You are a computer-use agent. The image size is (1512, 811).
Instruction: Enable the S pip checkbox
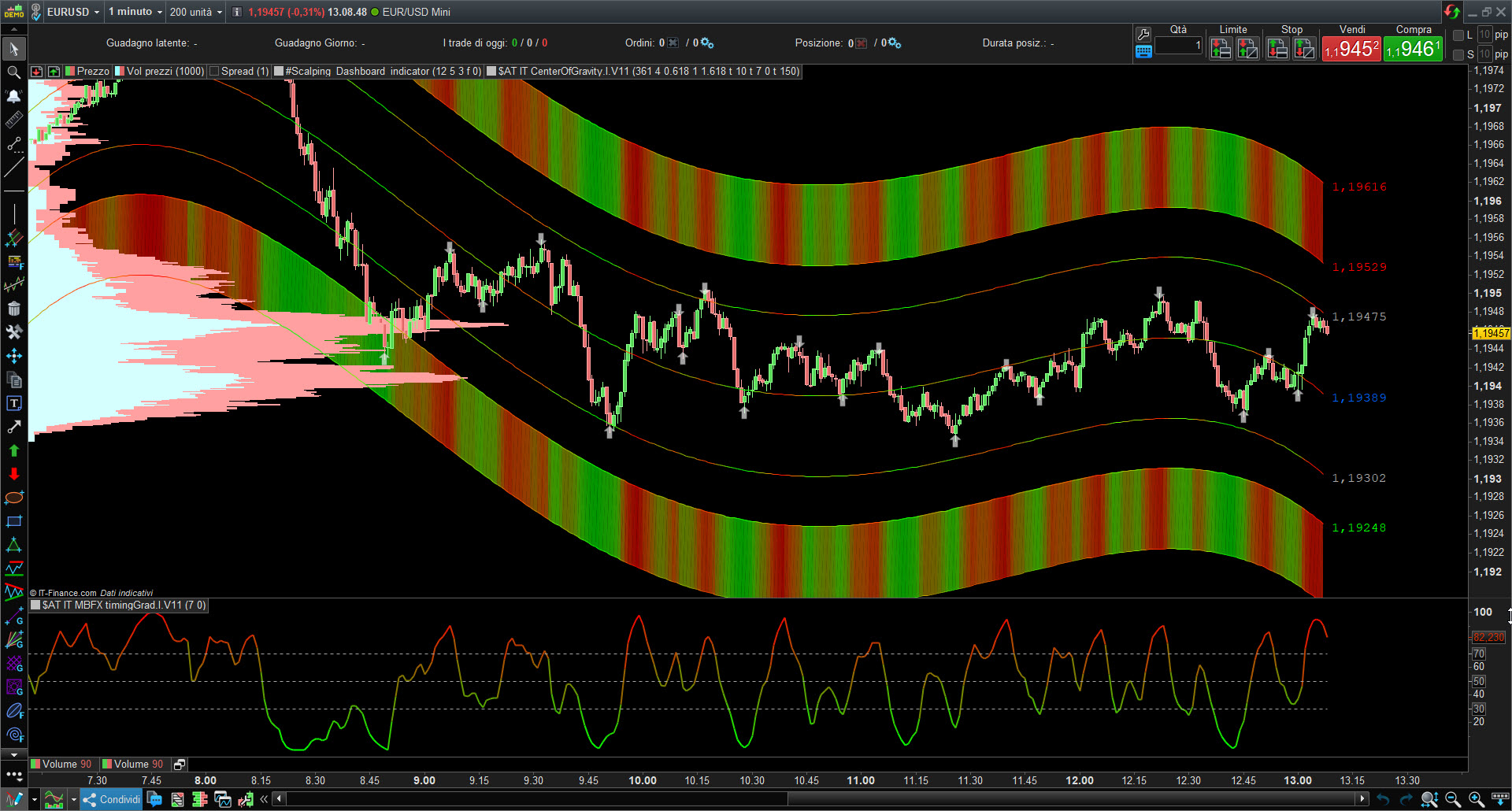pos(1458,54)
